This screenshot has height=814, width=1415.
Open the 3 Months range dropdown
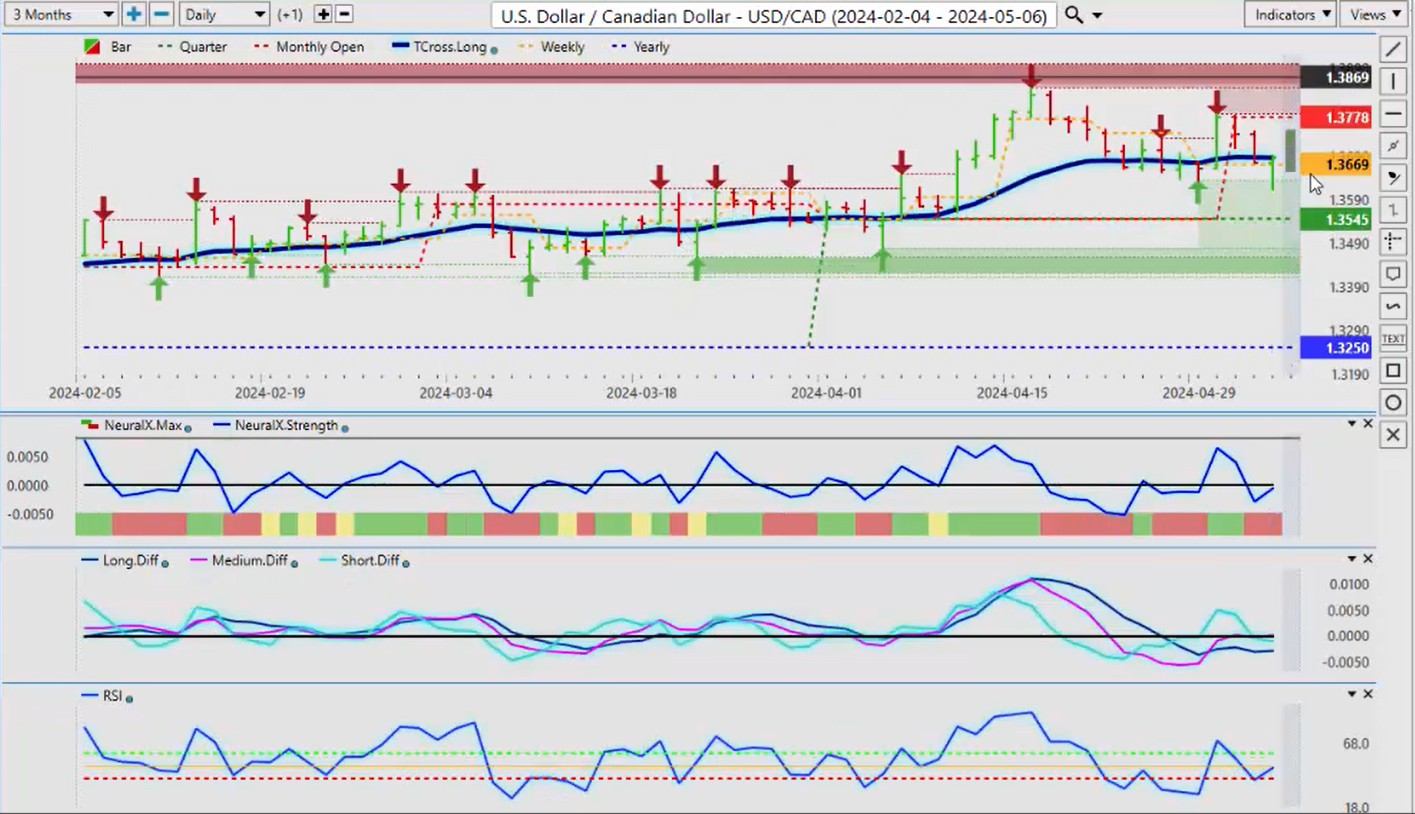(x=61, y=14)
